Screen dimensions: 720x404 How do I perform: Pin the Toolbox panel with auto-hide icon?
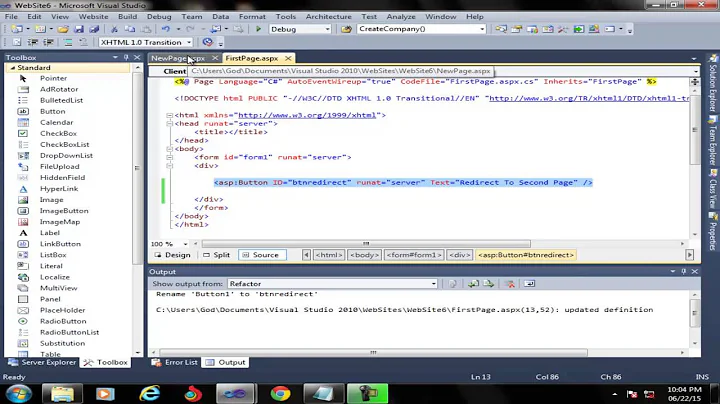pos(126,57)
